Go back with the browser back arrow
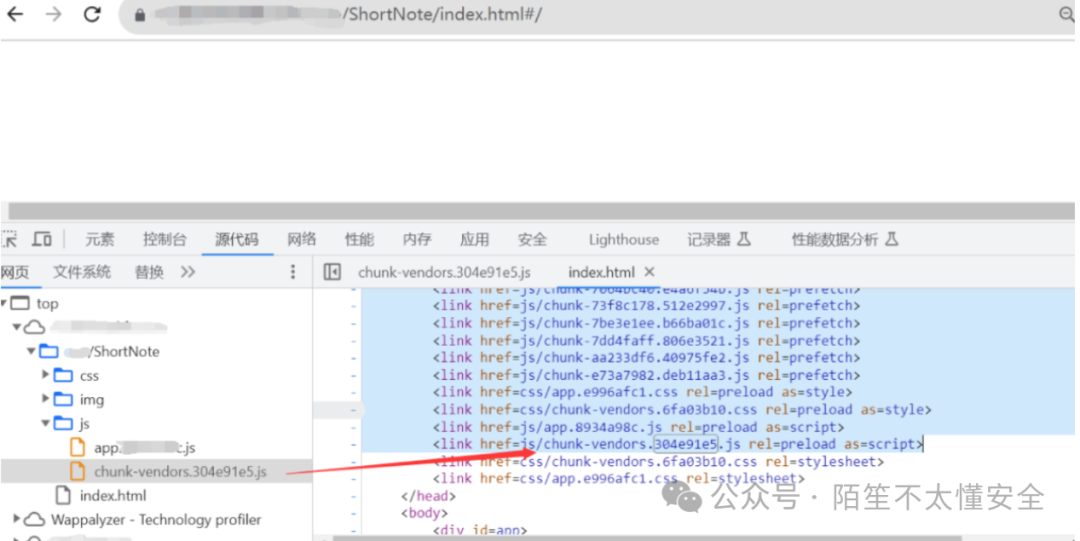The image size is (1080, 541). click(14, 14)
